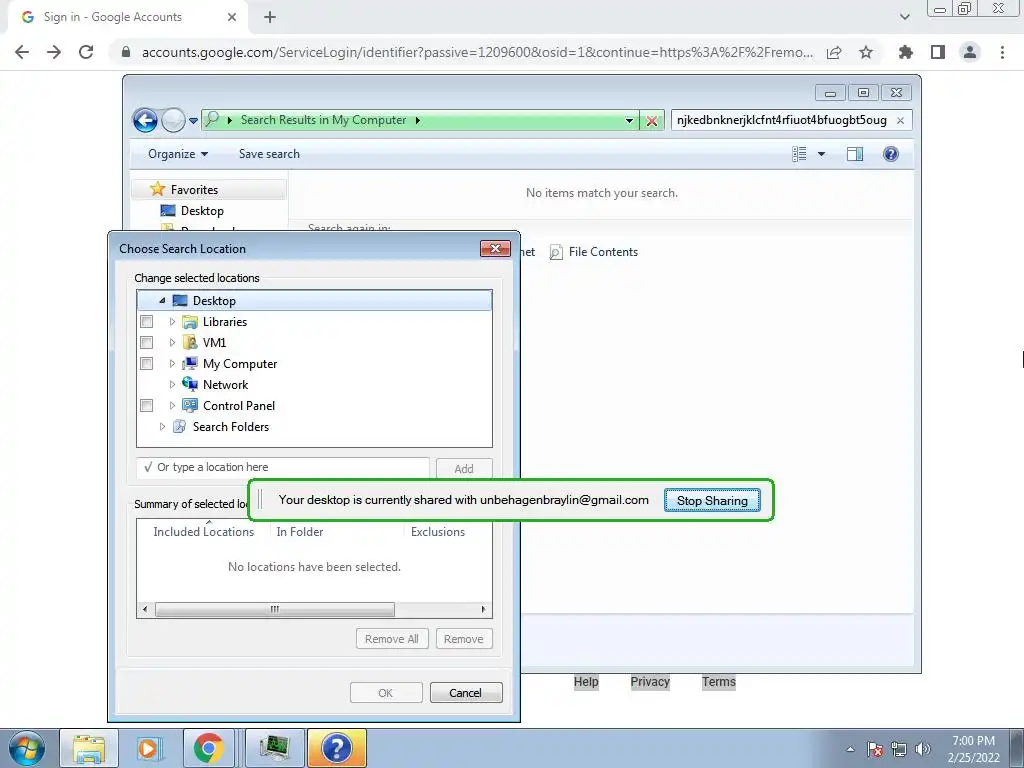
Task: Search again in File Contents
Action: point(594,252)
